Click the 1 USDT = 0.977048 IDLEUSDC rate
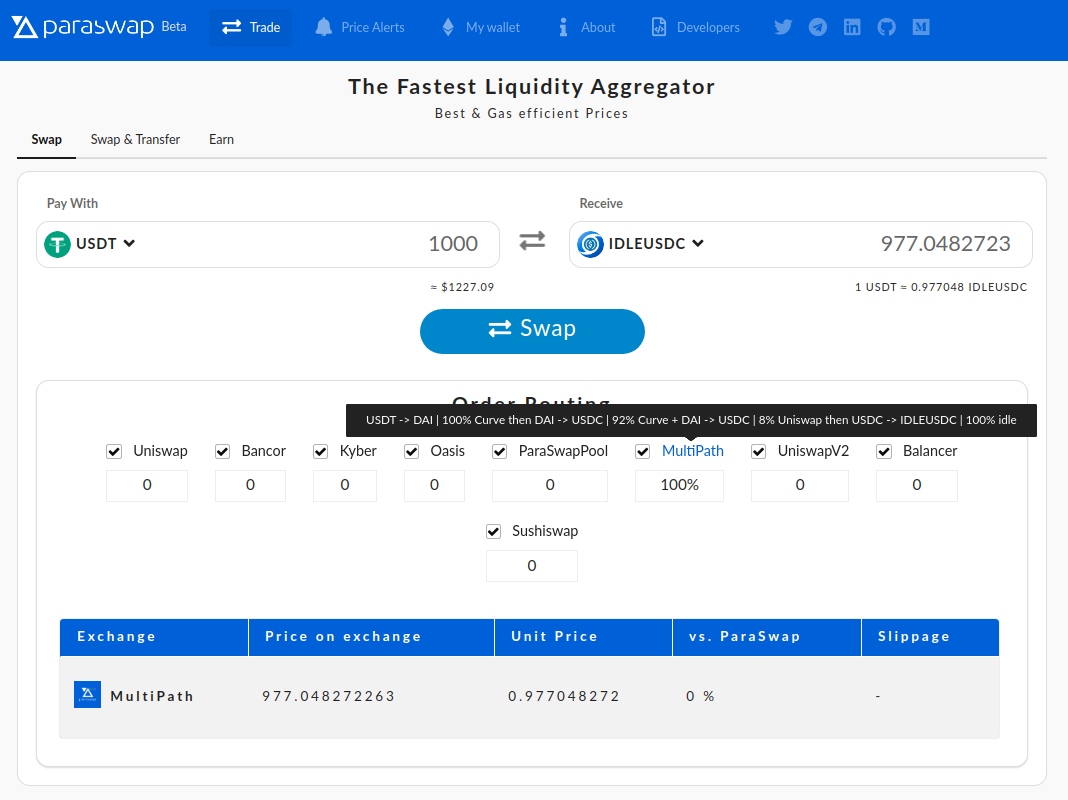Image resolution: width=1068 pixels, height=800 pixels. tap(941, 287)
